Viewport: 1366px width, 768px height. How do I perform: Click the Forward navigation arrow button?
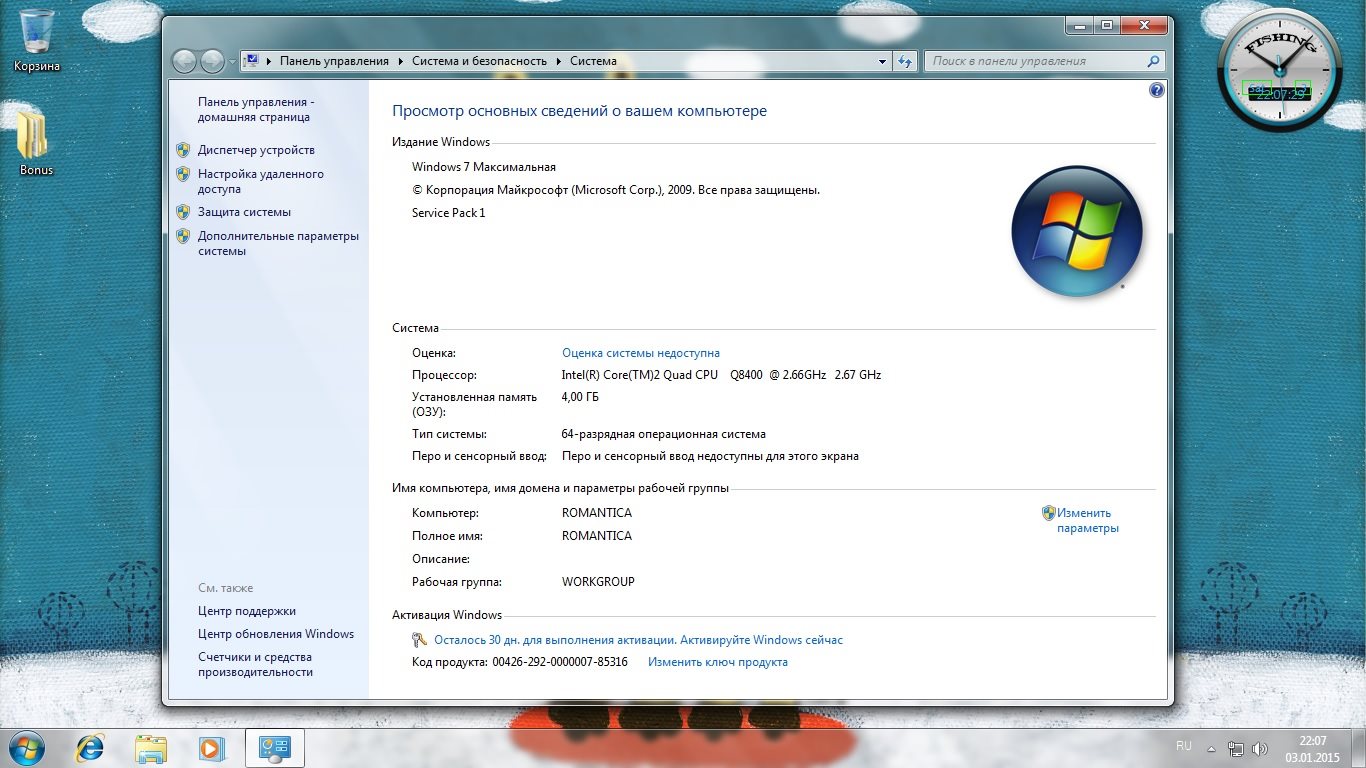click(212, 61)
